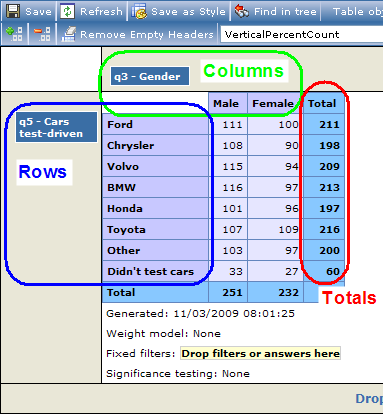Viewport: 383px width, 414px height.
Task: Open the VerticalPercentCount selector field
Action: [302, 34]
